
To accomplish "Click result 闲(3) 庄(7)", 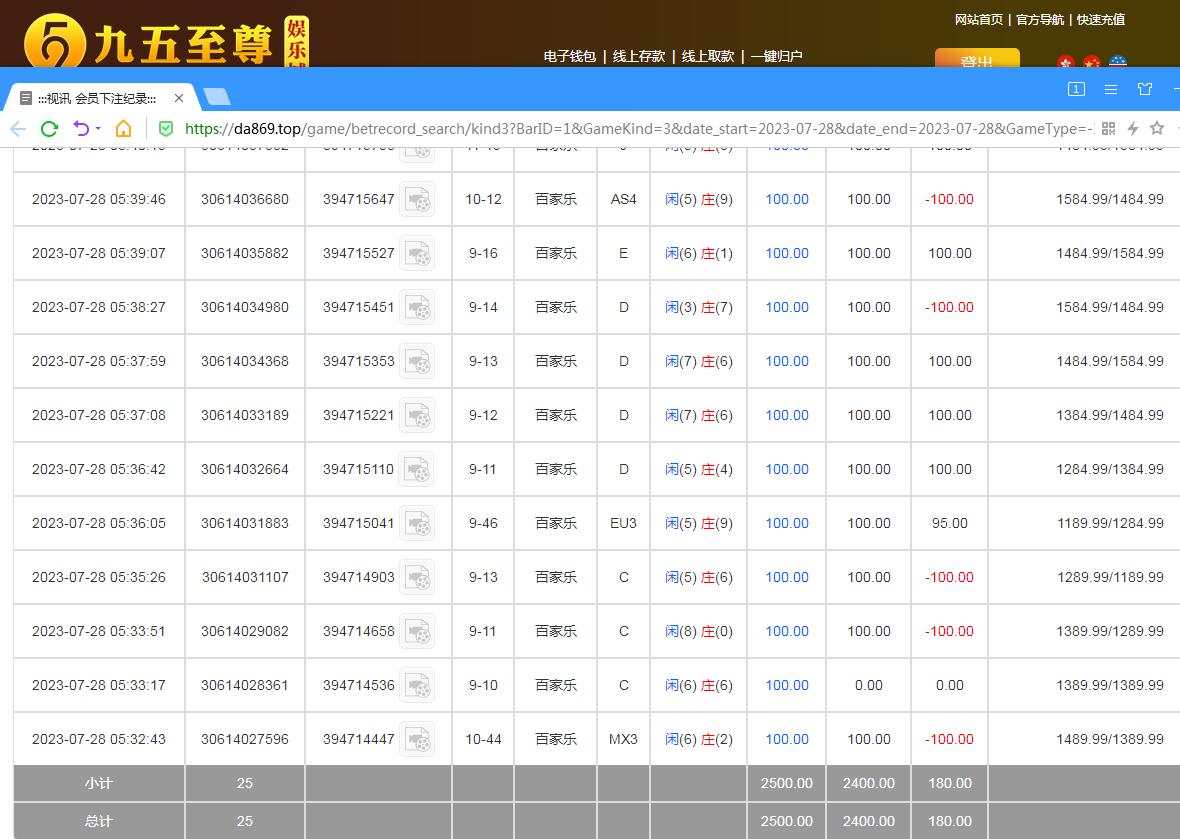I will (x=698, y=308).
